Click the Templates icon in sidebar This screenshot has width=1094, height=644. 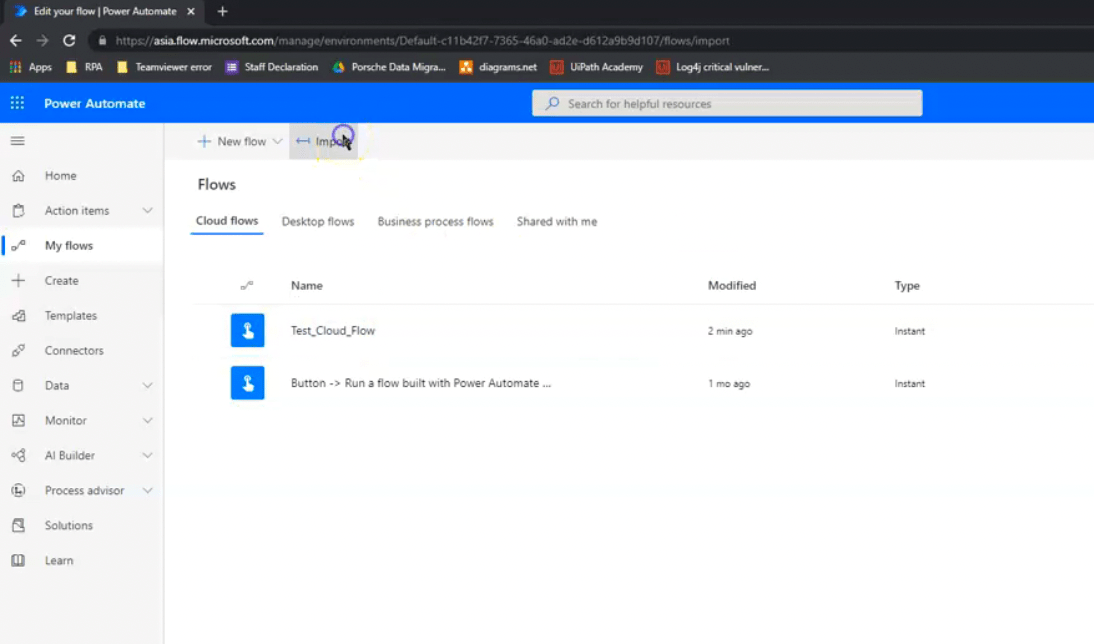coord(18,315)
